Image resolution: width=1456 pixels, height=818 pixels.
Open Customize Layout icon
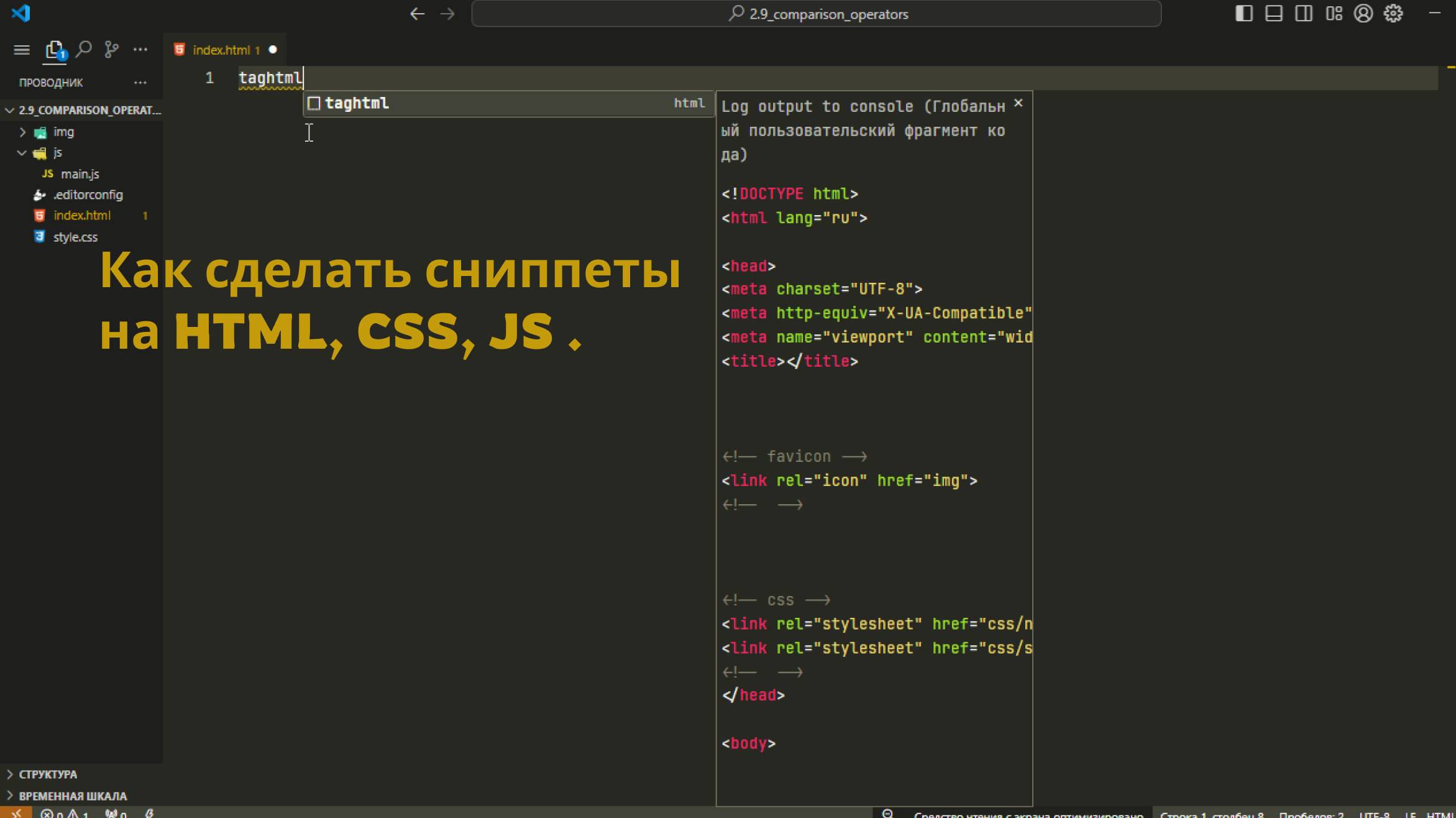1334,14
